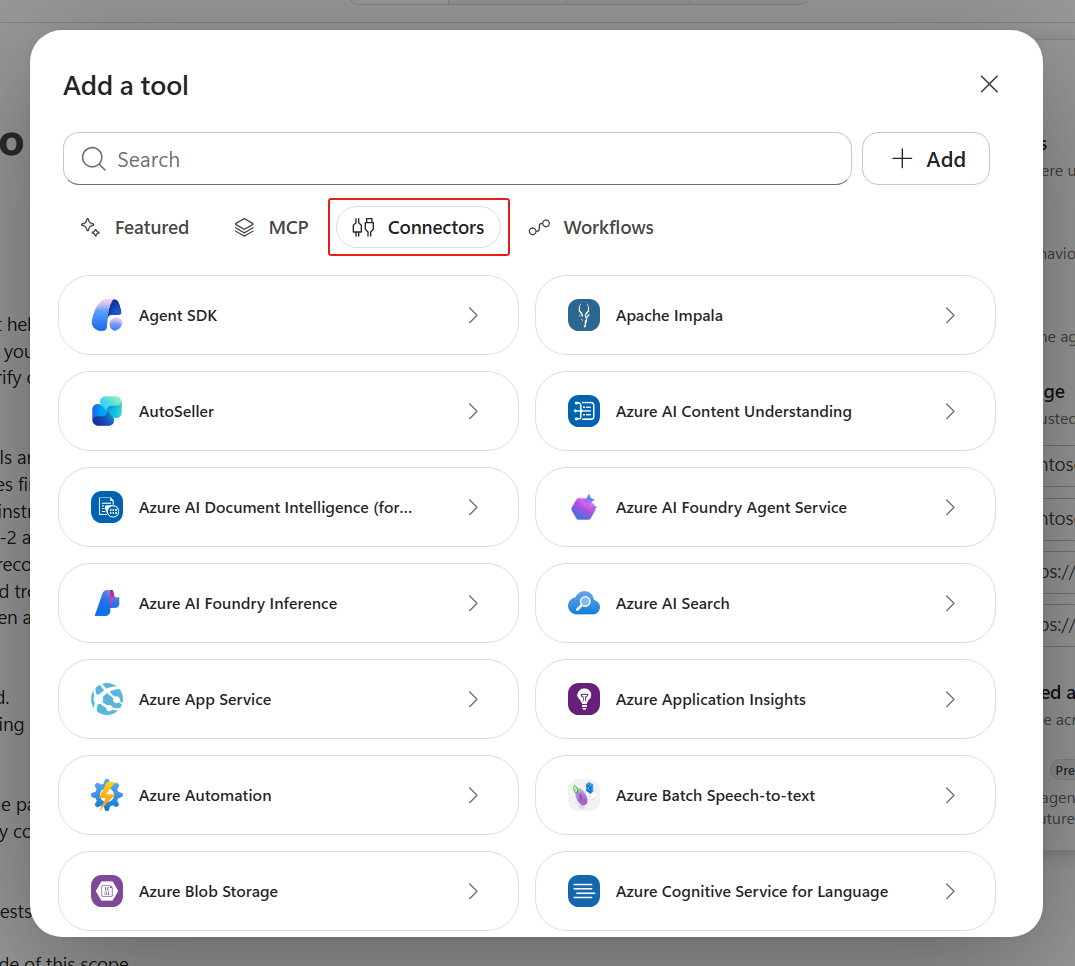The image size is (1075, 966).
Task: Expand Apache Impala with its chevron
Action: [x=950, y=315]
